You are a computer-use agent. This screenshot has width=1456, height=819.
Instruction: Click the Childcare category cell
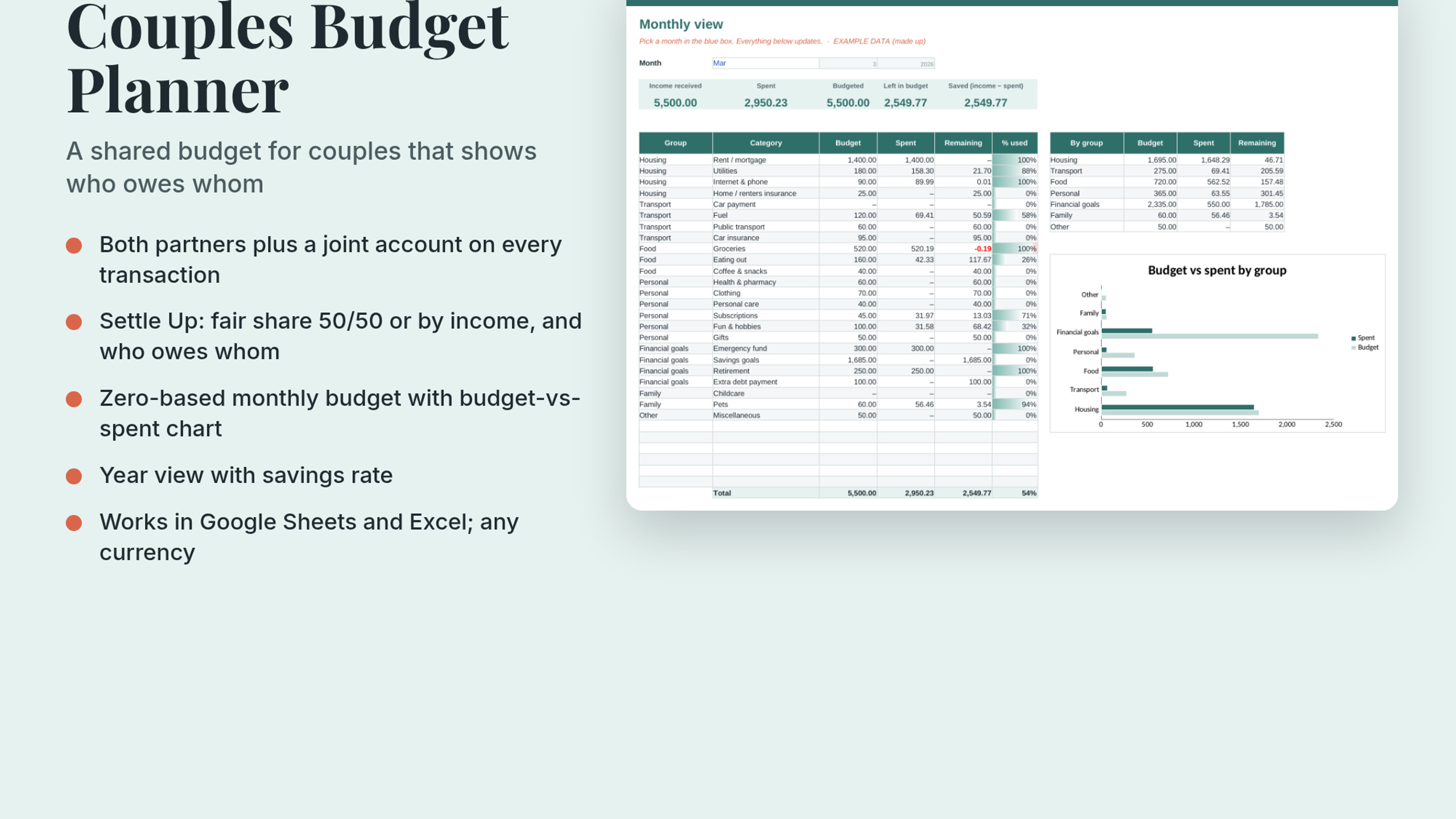[x=766, y=393]
